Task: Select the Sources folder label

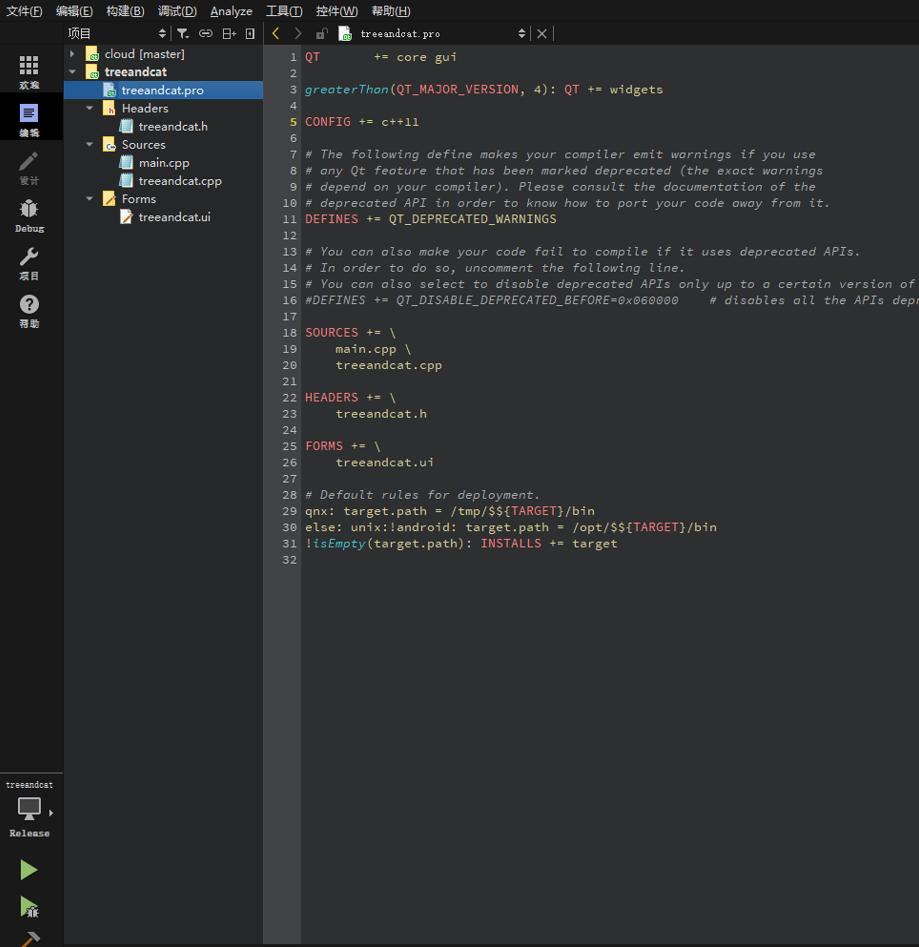Action: pyautogui.click(x=144, y=144)
